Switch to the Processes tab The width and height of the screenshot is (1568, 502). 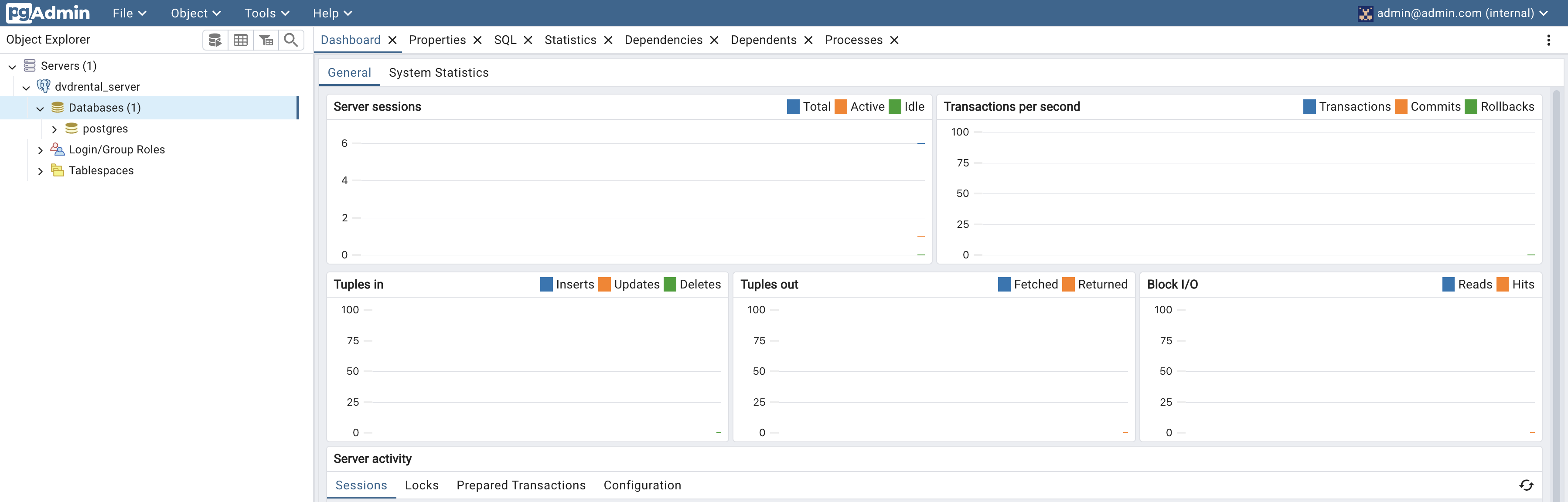853,40
